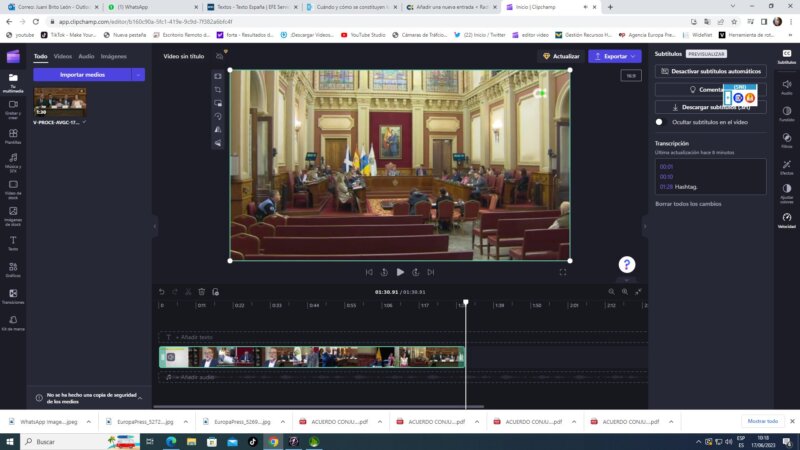Image resolution: width=800 pixels, height=450 pixels.
Task: Collapse the timeline with the chevron under help
Action: pyautogui.click(x=627, y=280)
